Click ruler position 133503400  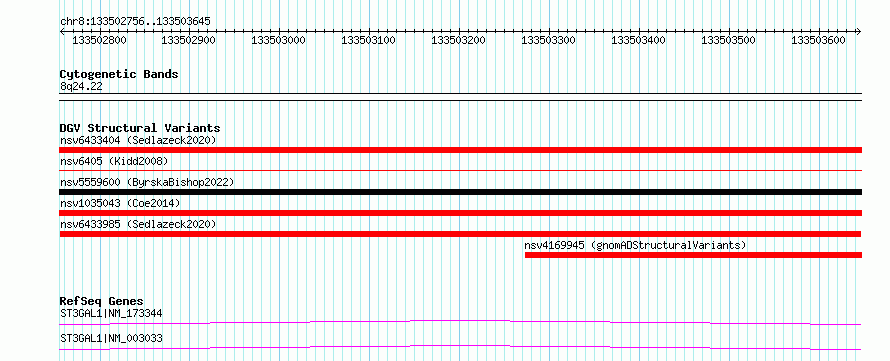coord(639,40)
